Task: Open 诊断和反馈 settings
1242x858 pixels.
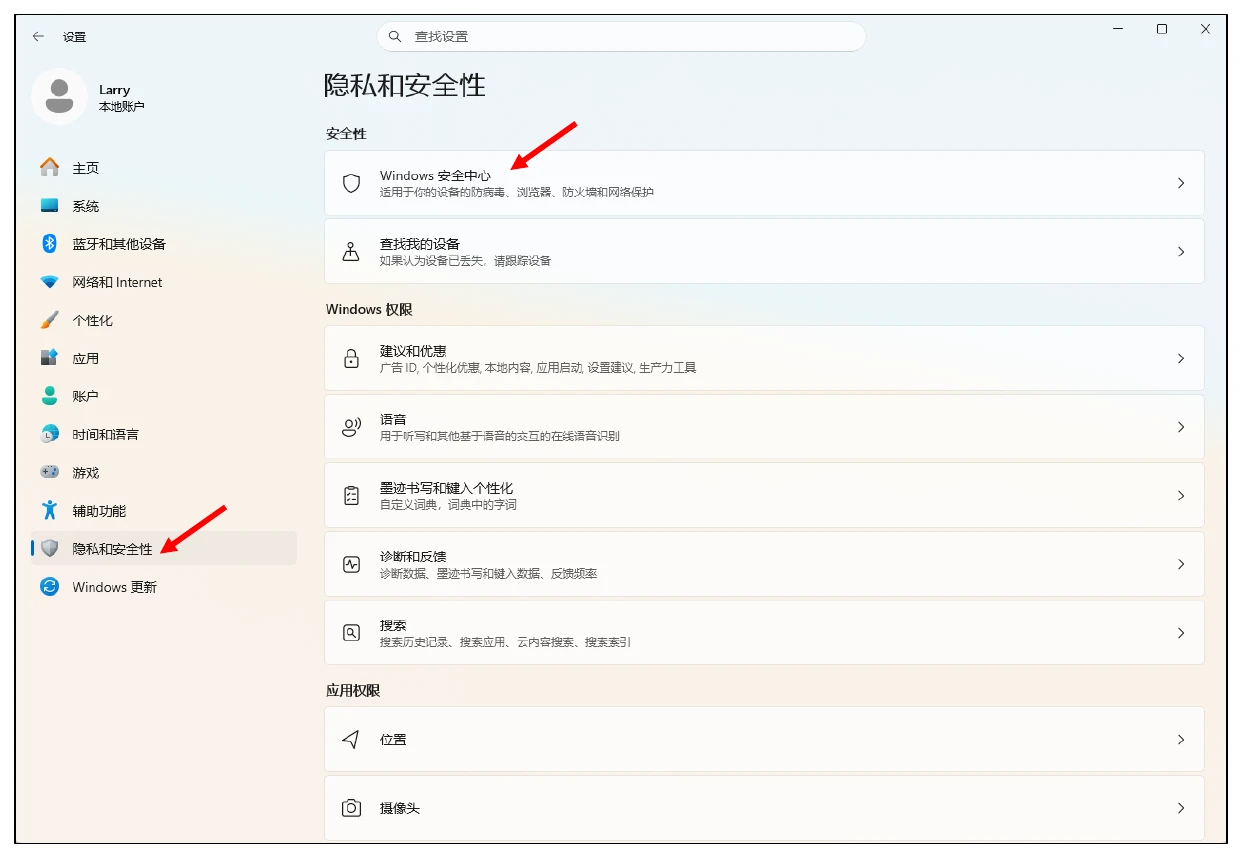Action: pyautogui.click(x=764, y=564)
